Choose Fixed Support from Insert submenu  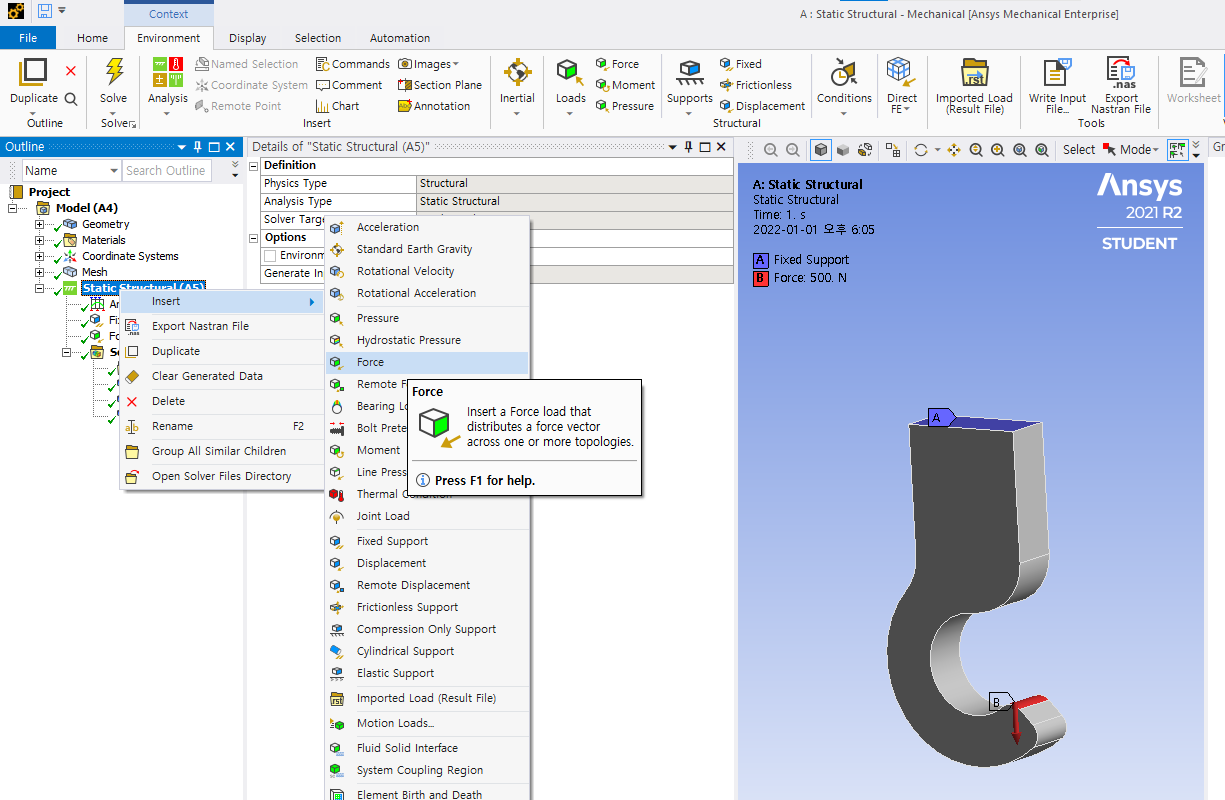pyautogui.click(x=427, y=541)
